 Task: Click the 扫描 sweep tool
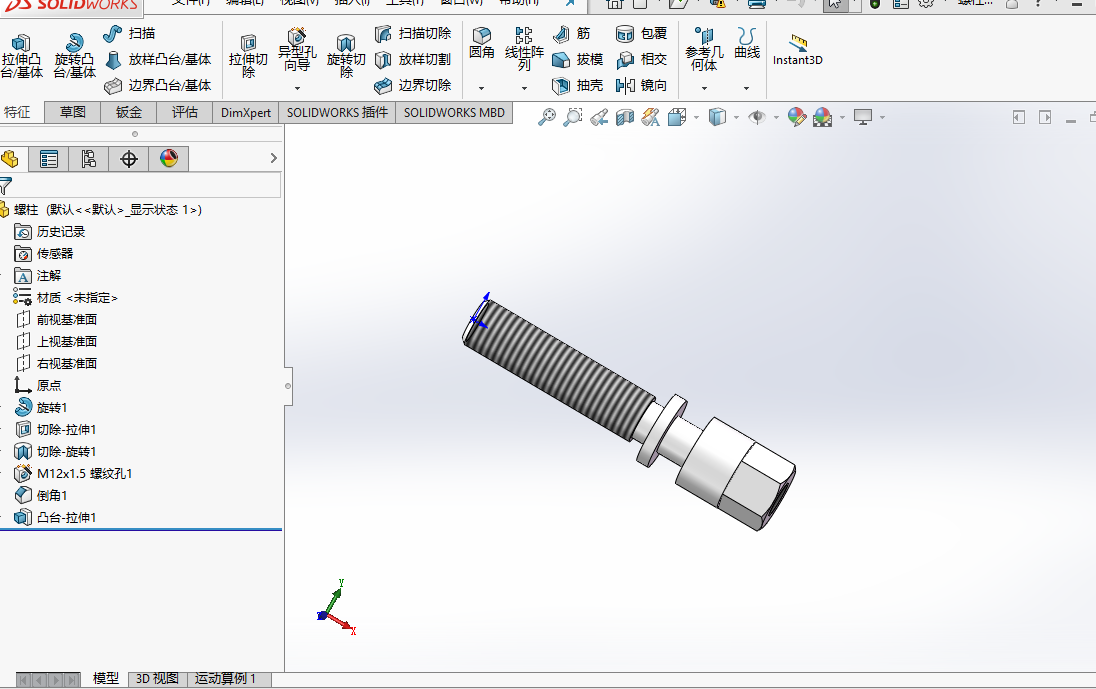[129, 33]
